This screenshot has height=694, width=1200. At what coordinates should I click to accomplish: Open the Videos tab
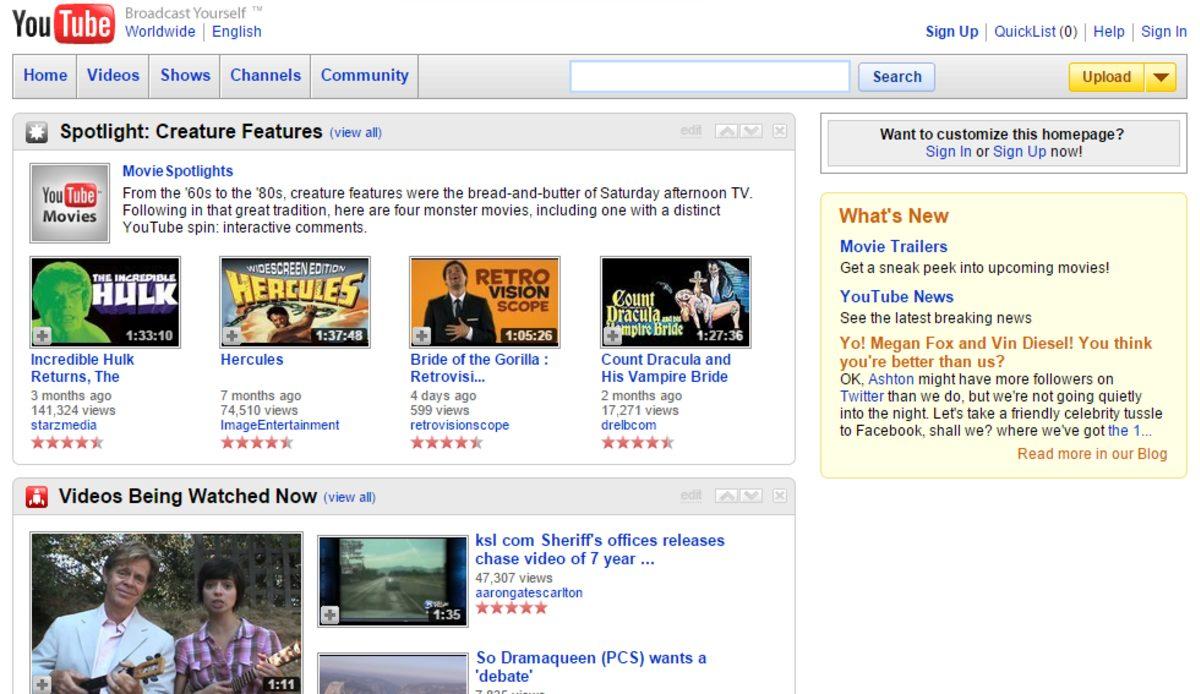point(113,76)
